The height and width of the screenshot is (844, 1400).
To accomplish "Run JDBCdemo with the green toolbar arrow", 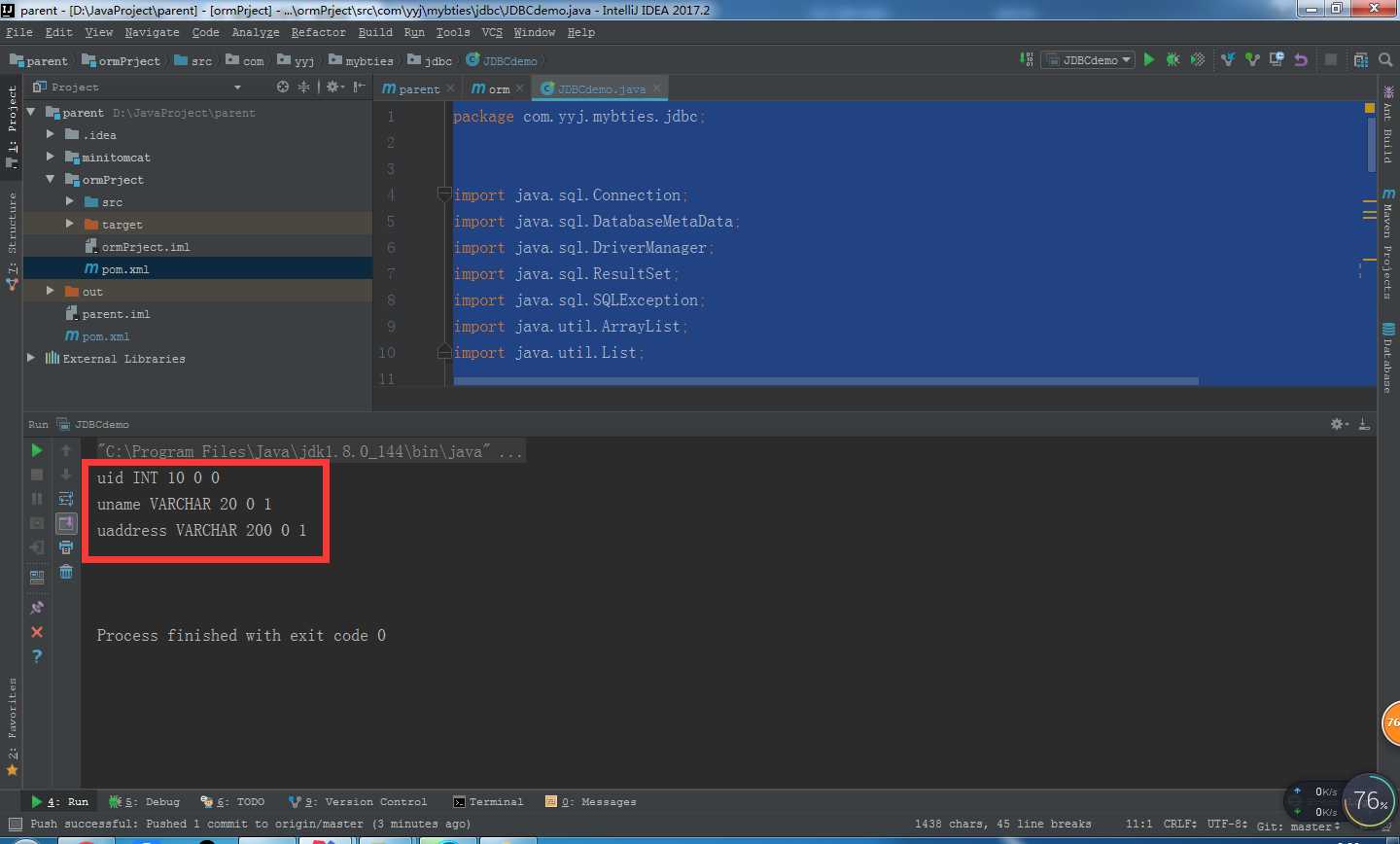I will pyautogui.click(x=1149, y=60).
